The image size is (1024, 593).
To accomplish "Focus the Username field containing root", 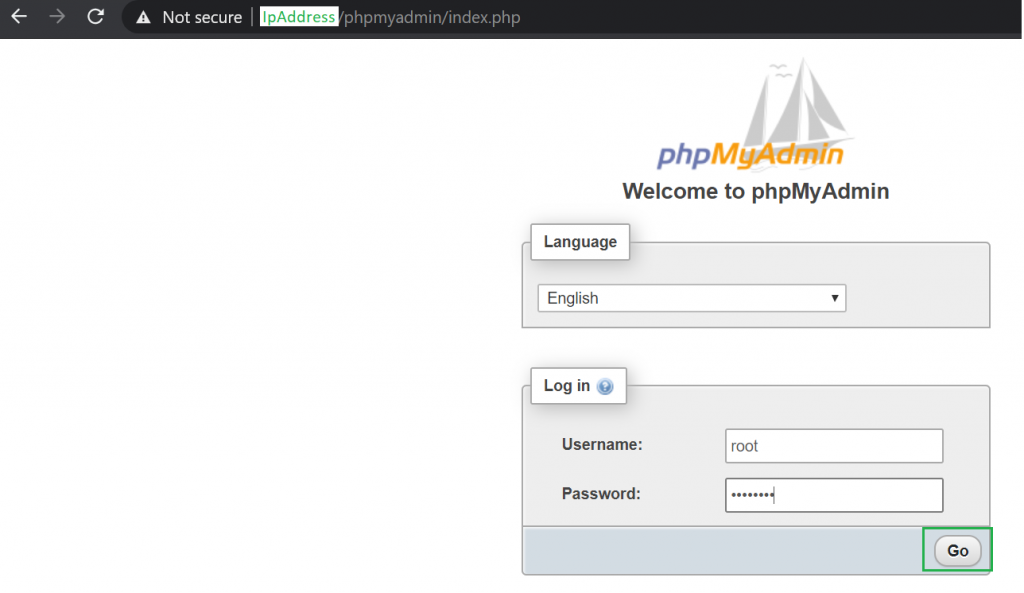I will [x=833, y=446].
